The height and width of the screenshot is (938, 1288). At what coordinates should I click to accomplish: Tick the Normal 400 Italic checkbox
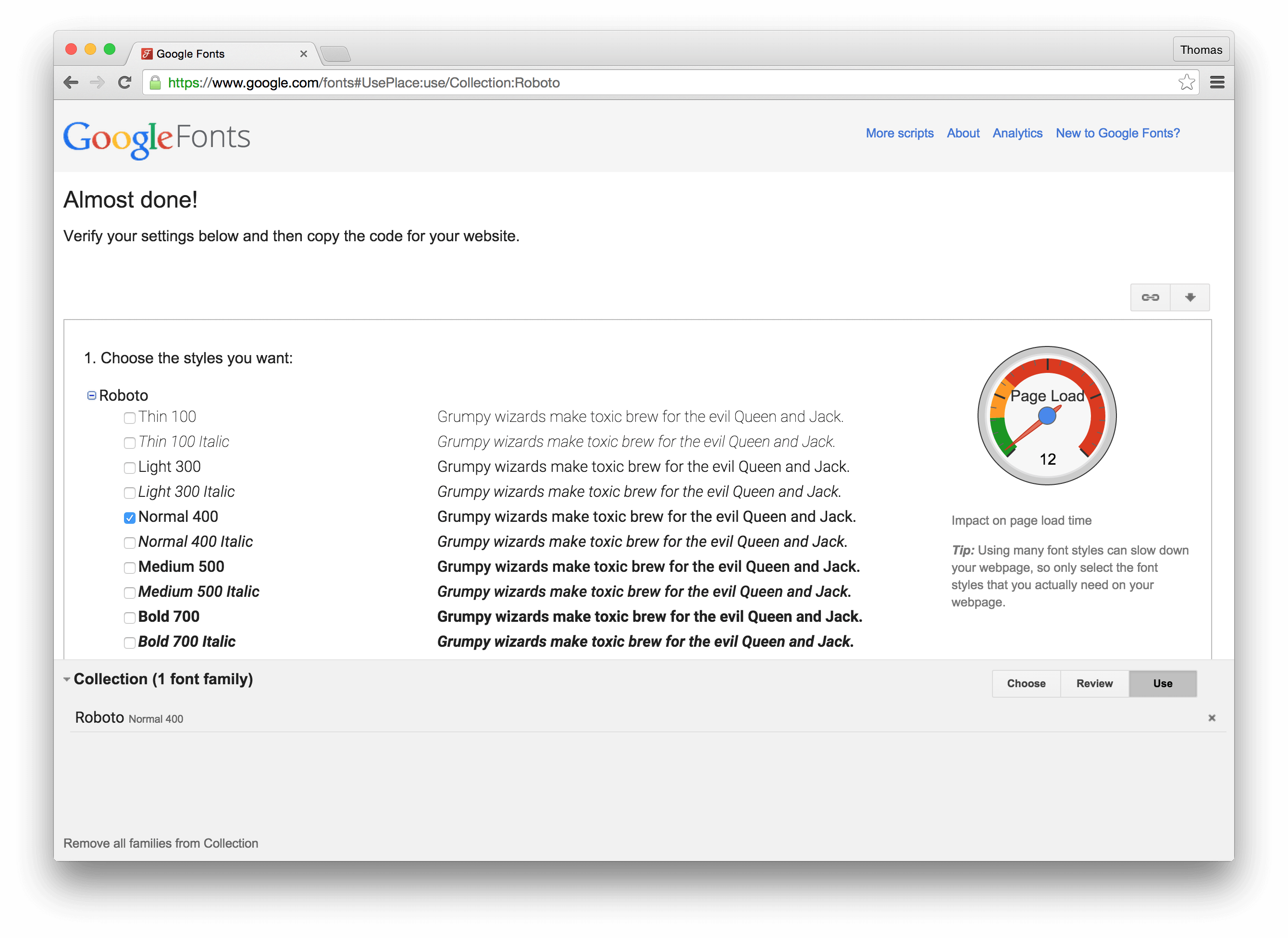(129, 543)
